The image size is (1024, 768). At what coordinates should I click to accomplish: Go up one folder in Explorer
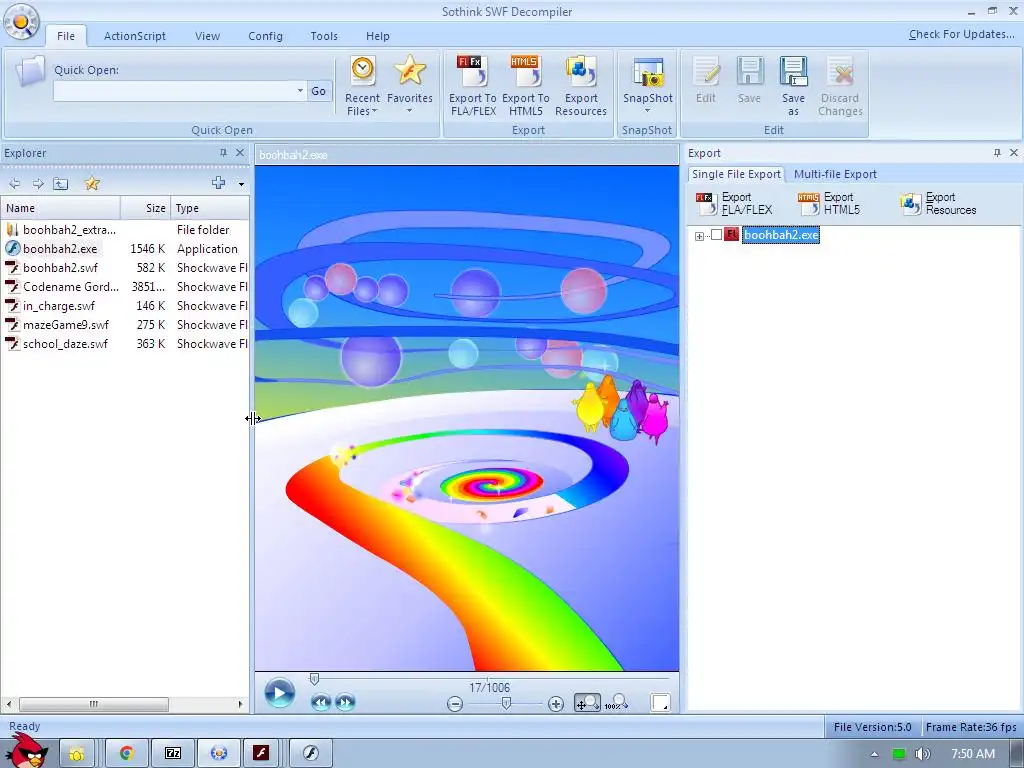(61, 184)
